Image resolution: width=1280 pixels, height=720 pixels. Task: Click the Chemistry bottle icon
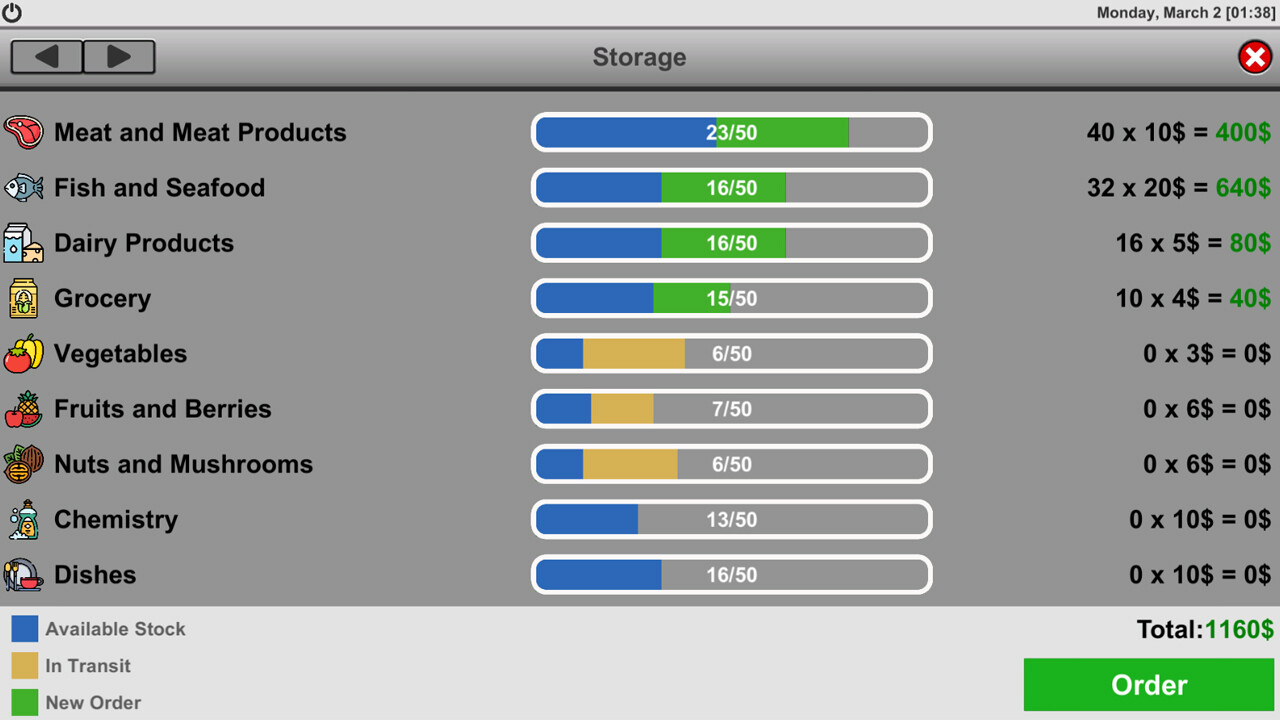[x=23, y=520]
